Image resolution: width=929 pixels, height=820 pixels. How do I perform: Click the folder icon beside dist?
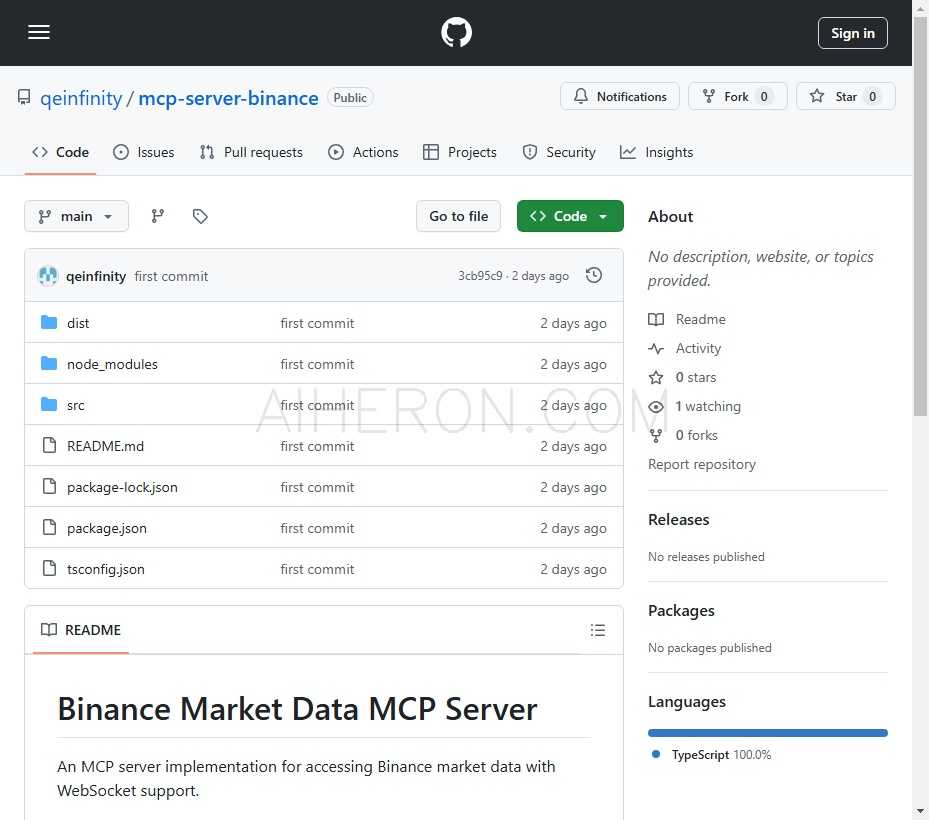coord(49,322)
